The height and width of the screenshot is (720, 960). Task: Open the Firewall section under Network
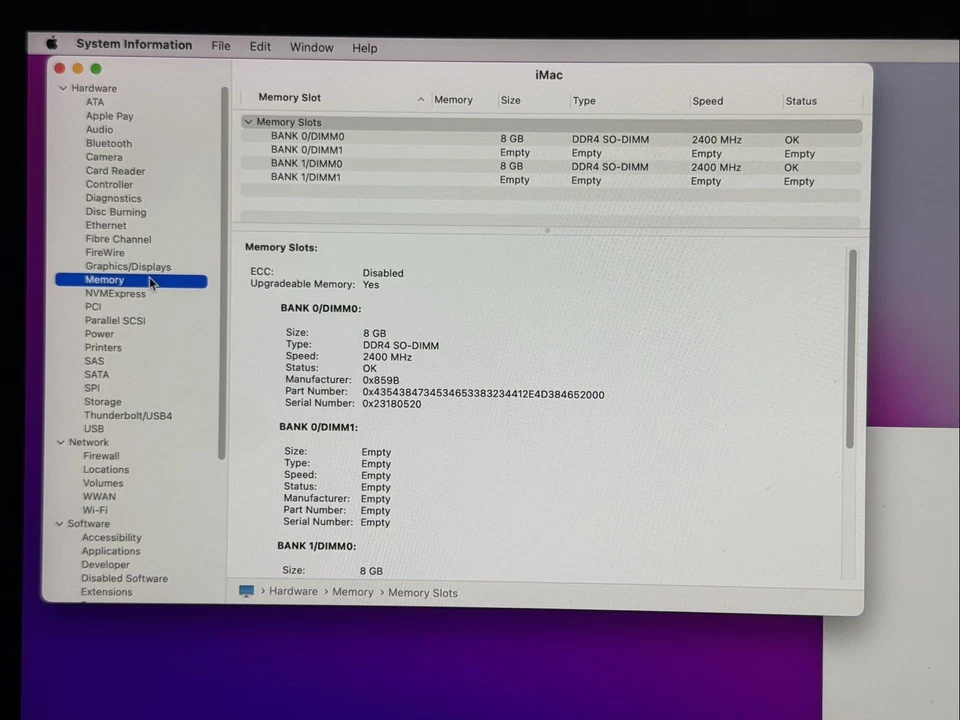(x=100, y=455)
